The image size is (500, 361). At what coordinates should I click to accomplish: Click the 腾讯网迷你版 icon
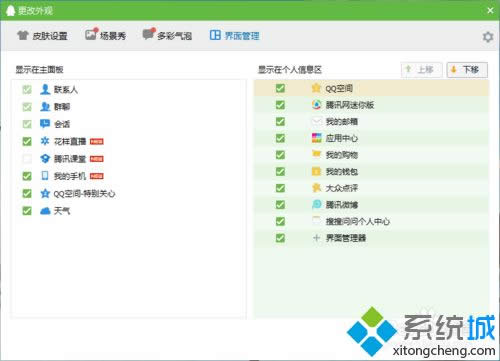316,105
